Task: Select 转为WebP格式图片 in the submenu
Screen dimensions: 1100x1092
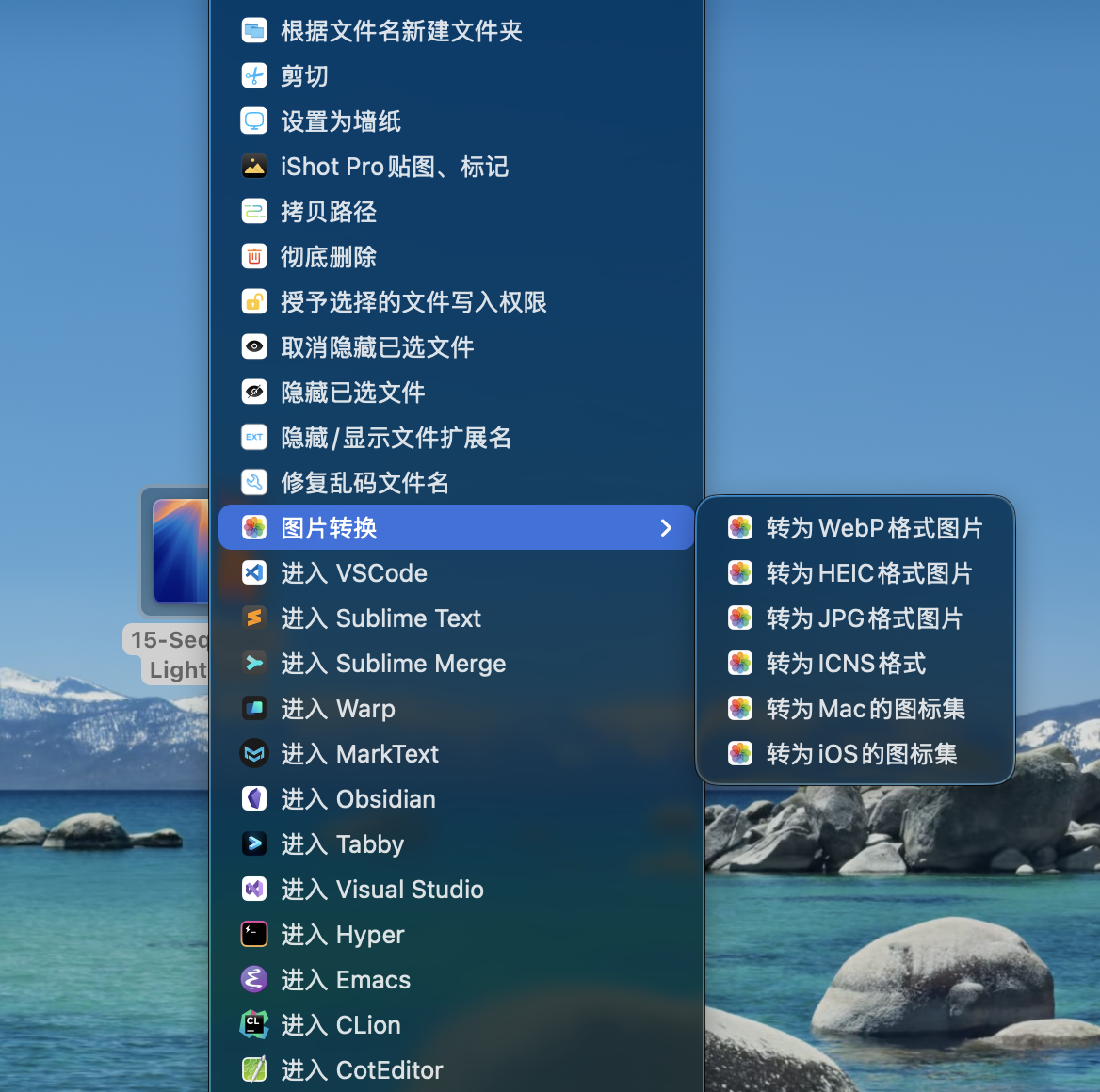Action: coord(873,528)
